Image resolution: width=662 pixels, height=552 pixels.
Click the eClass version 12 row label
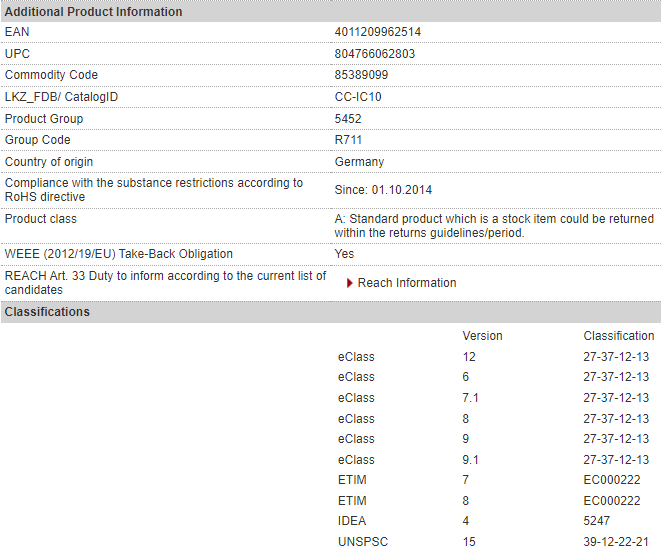356,357
